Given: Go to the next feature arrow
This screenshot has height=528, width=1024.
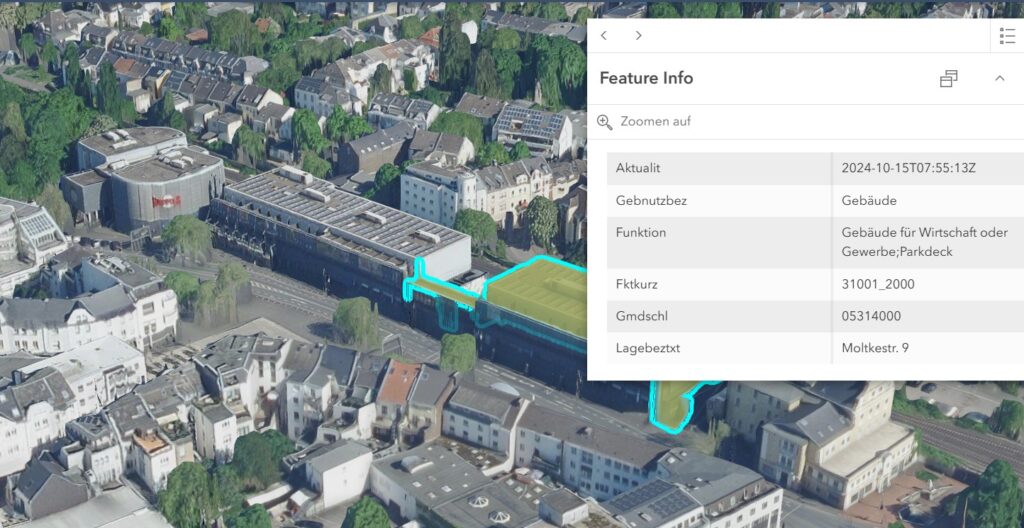Looking at the screenshot, I should tap(639, 35).
